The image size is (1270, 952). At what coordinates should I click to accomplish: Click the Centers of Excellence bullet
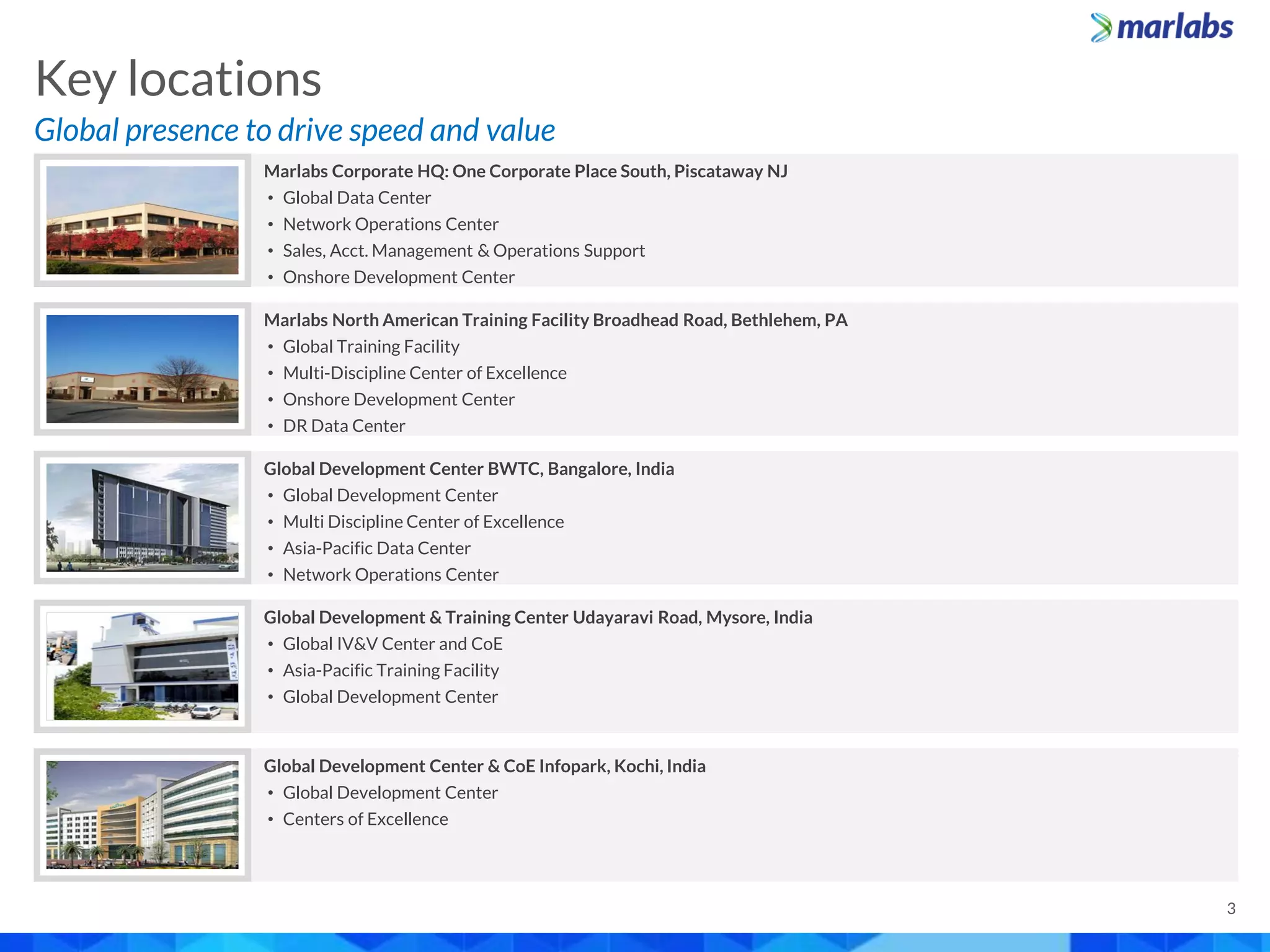point(365,819)
